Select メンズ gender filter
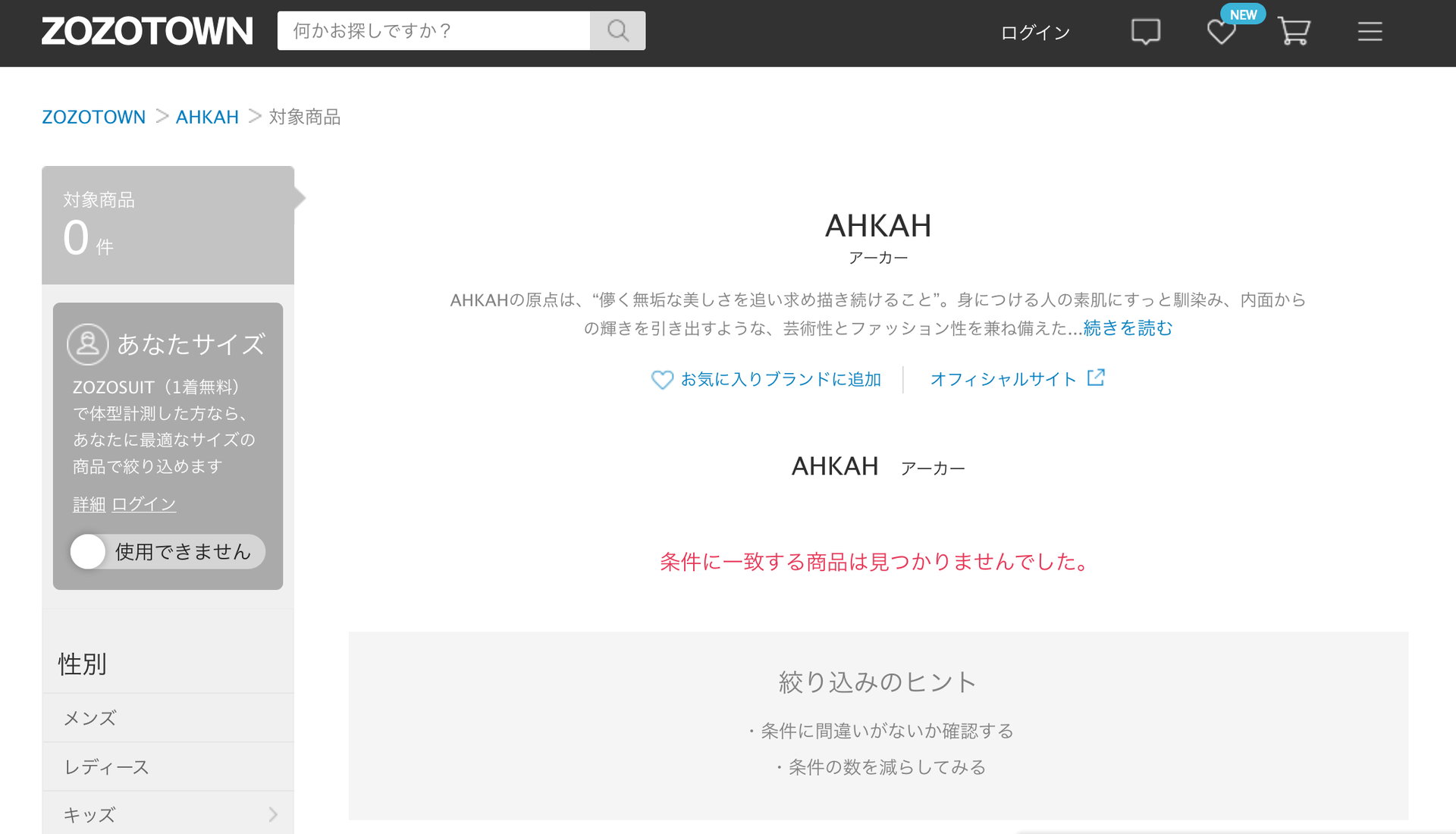Screen dimensions: 1456x834 pyautogui.click(x=168, y=718)
